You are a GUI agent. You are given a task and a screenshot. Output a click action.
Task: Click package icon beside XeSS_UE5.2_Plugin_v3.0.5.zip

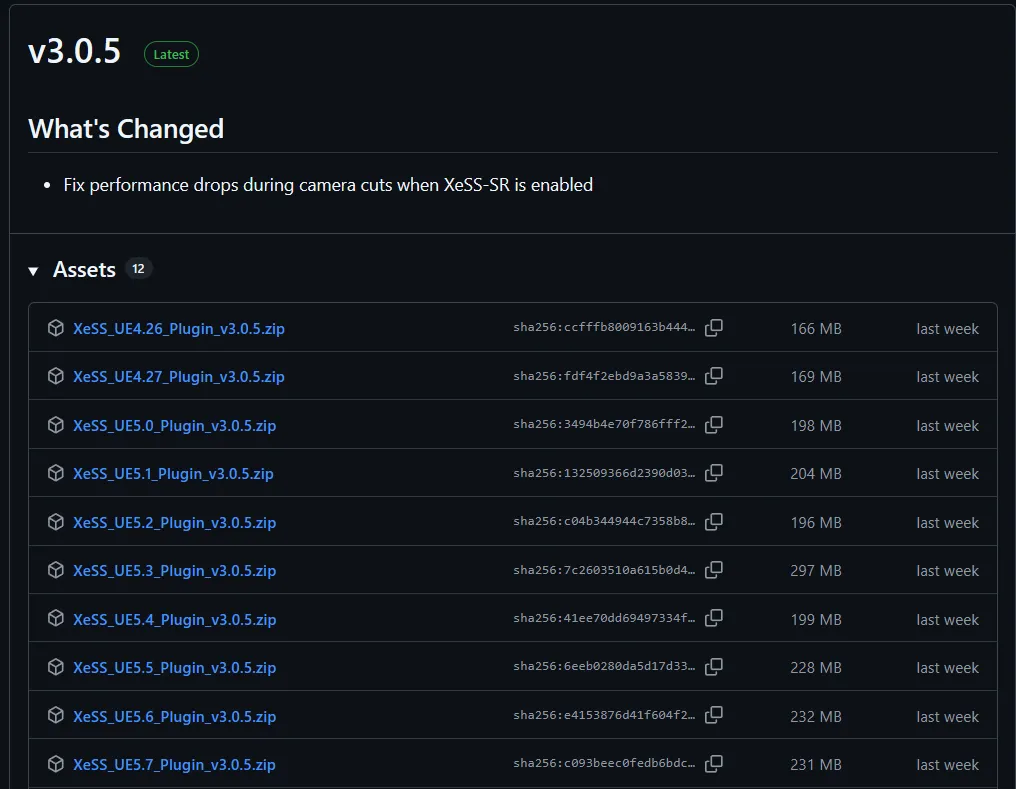(x=56, y=522)
